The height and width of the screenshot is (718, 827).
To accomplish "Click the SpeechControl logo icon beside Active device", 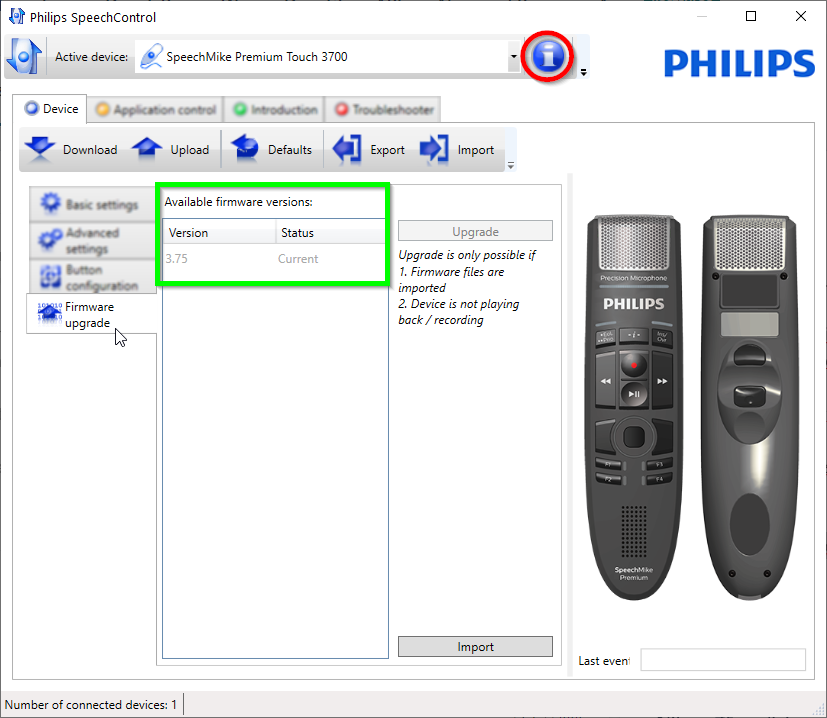I will (x=24, y=56).
